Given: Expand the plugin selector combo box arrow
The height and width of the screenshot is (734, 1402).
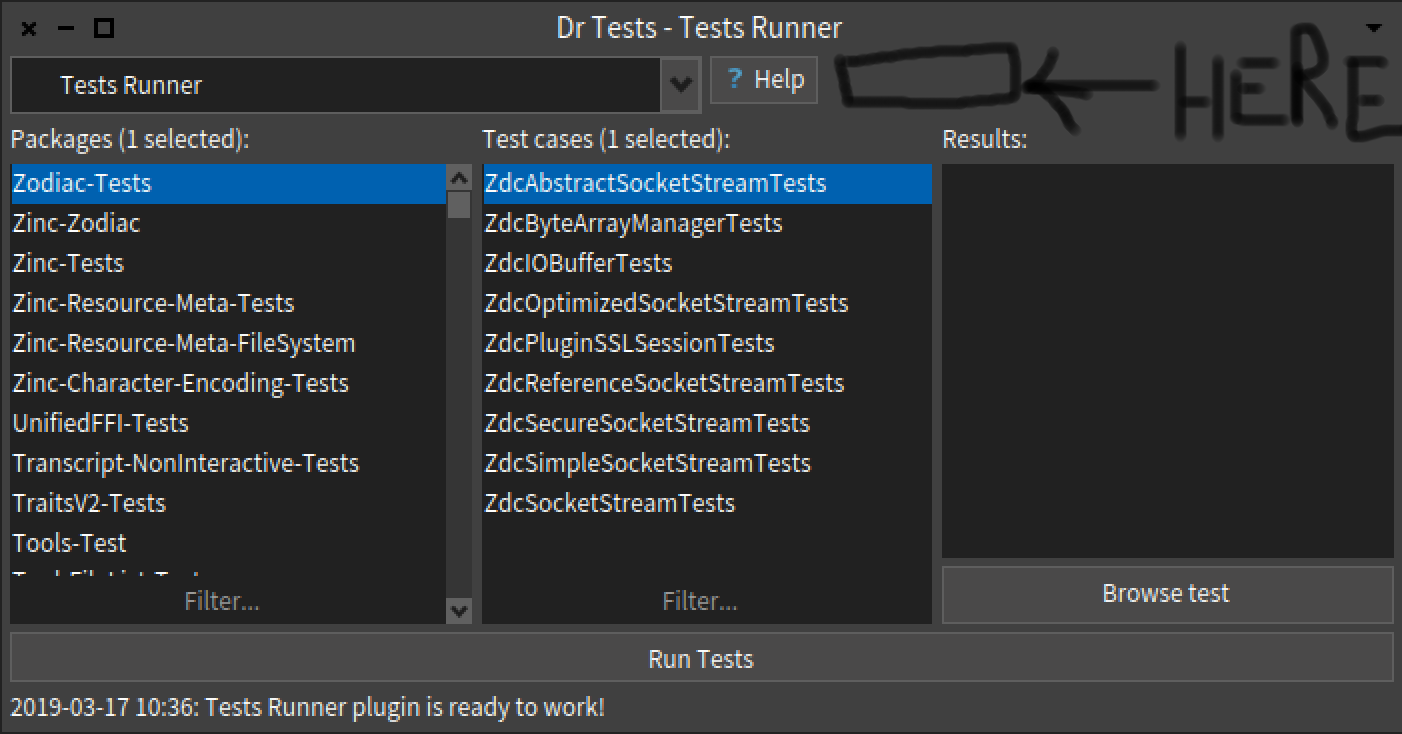Looking at the screenshot, I should [x=678, y=84].
